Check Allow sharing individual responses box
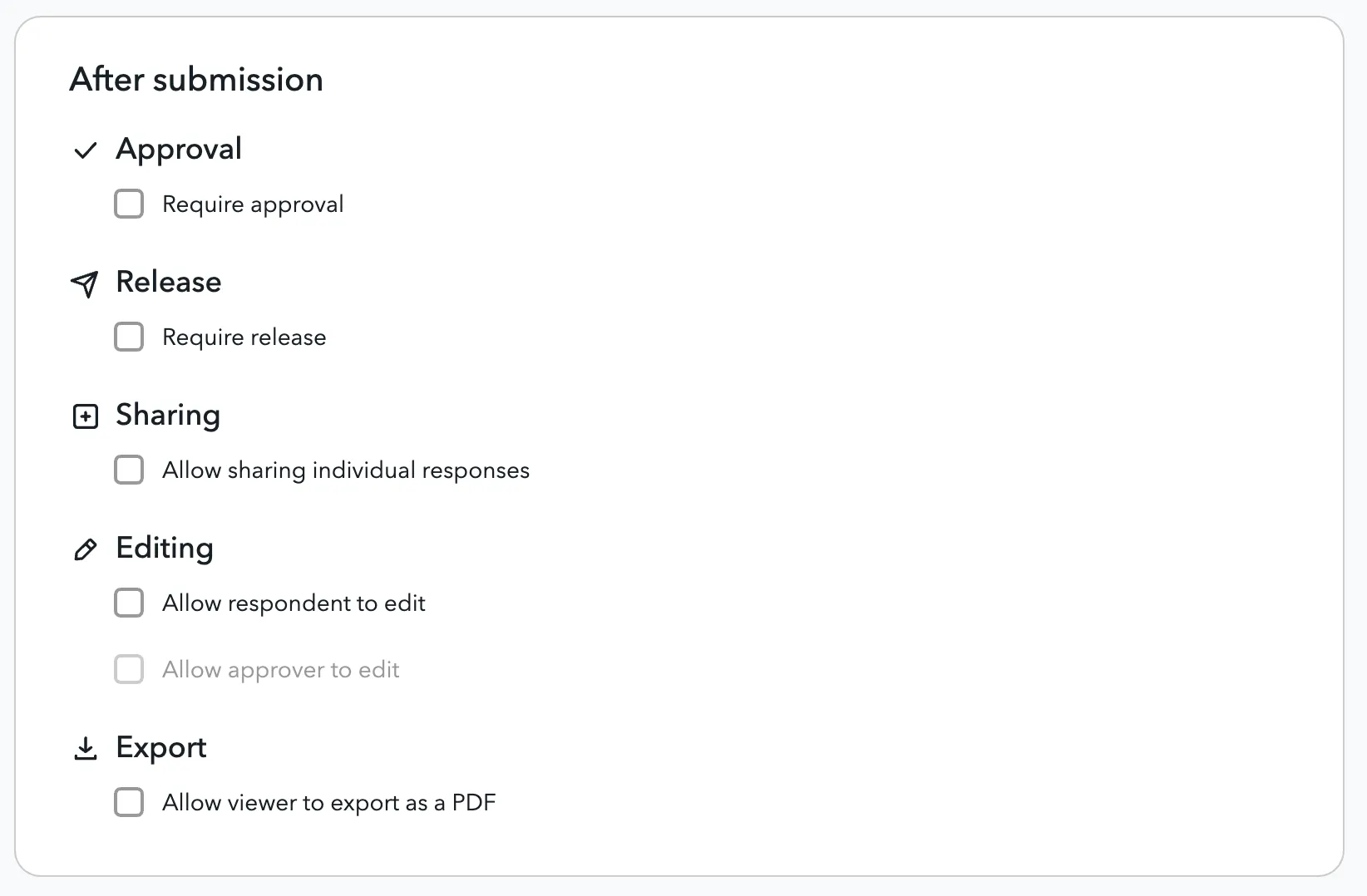1367x896 pixels. (129, 470)
